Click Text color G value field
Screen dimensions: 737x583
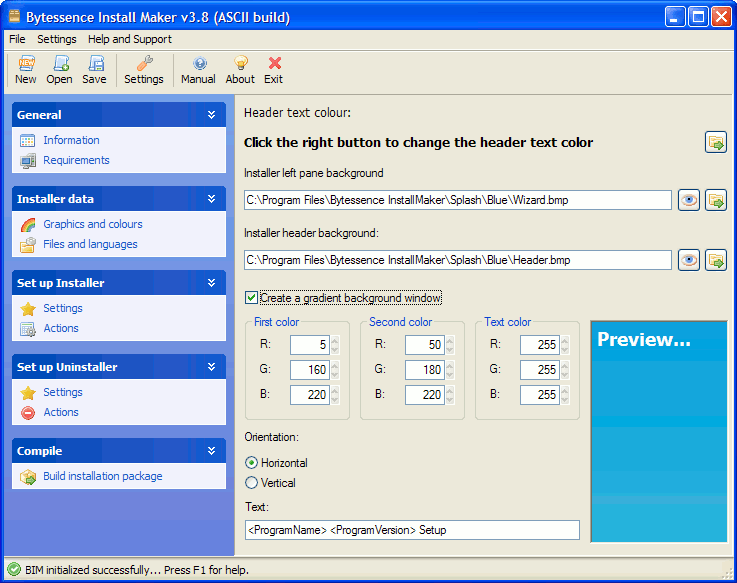point(540,370)
